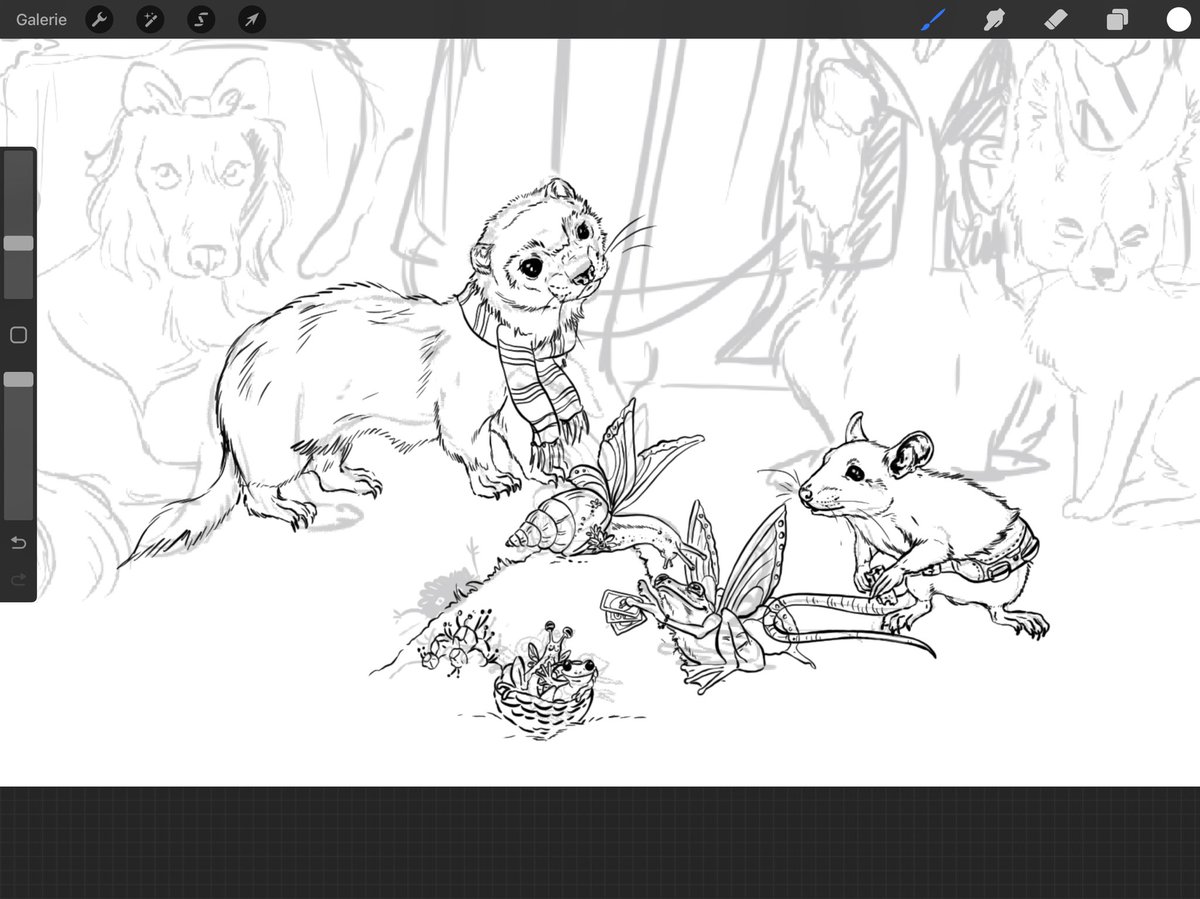Select the Brush tool

[x=933, y=19]
